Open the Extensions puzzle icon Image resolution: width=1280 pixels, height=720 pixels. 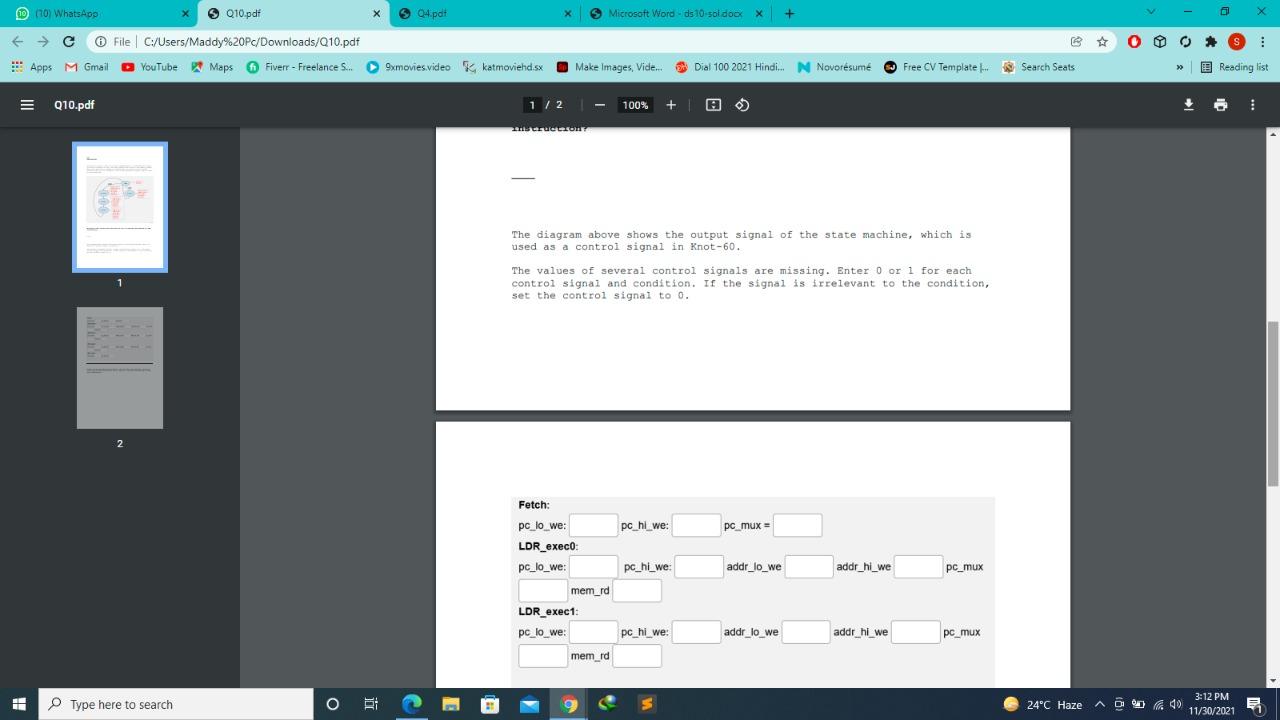point(1211,42)
